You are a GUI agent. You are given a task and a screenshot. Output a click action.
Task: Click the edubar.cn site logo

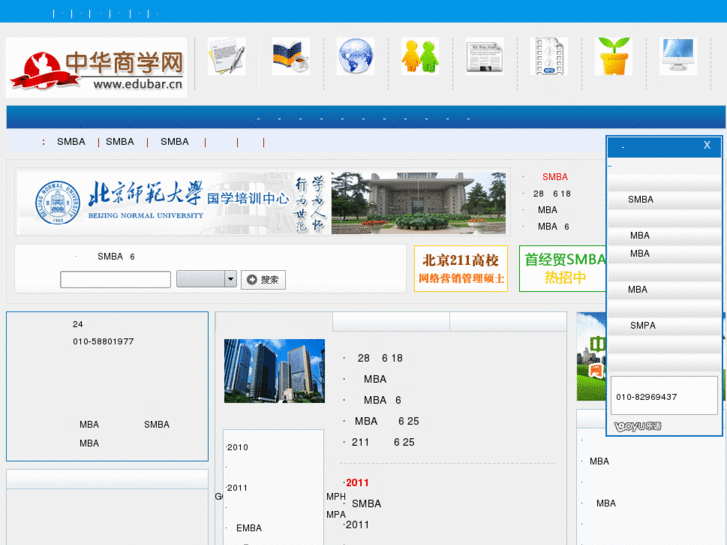click(x=96, y=68)
